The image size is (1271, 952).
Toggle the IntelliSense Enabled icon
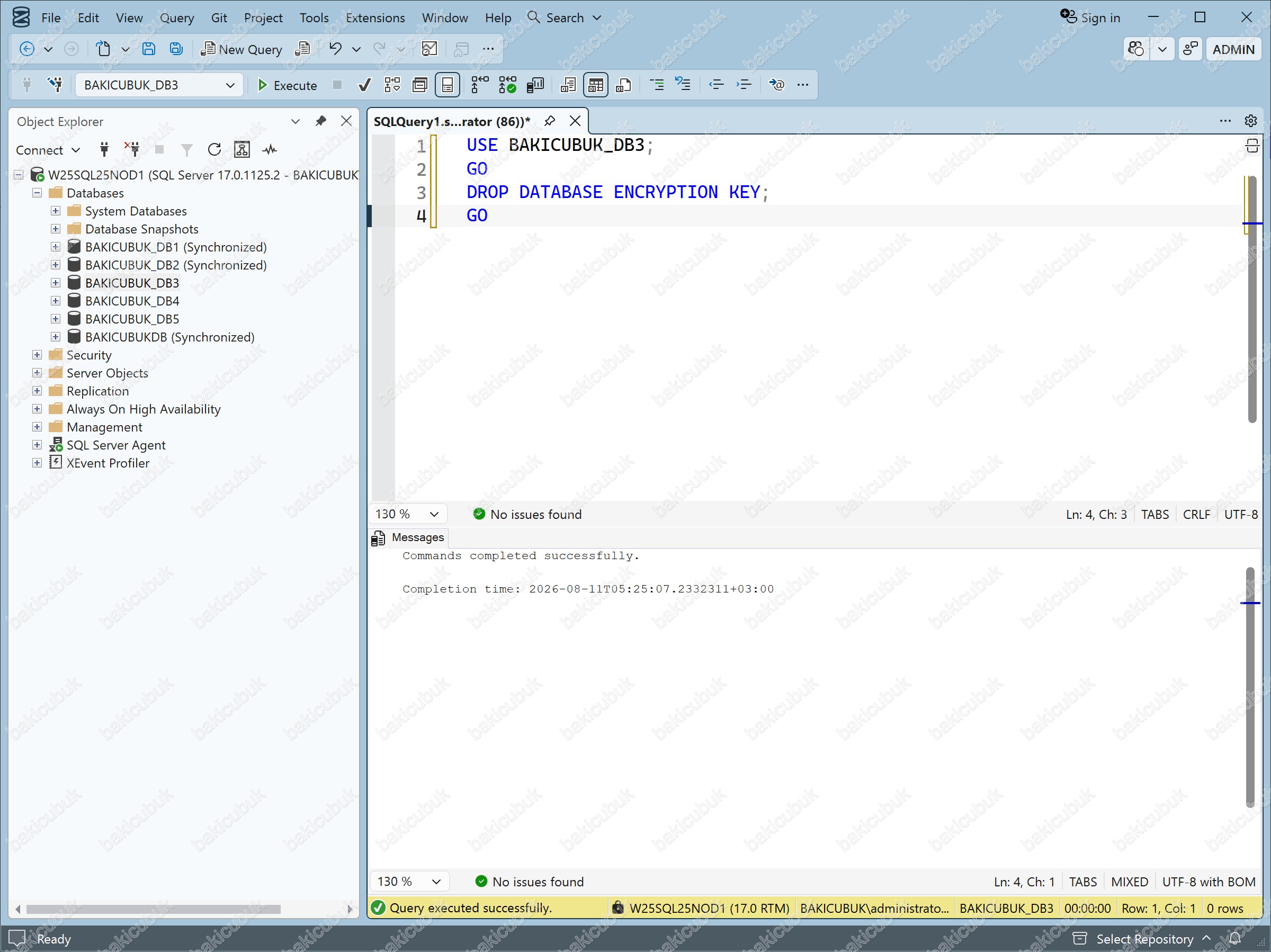pos(447,85)
